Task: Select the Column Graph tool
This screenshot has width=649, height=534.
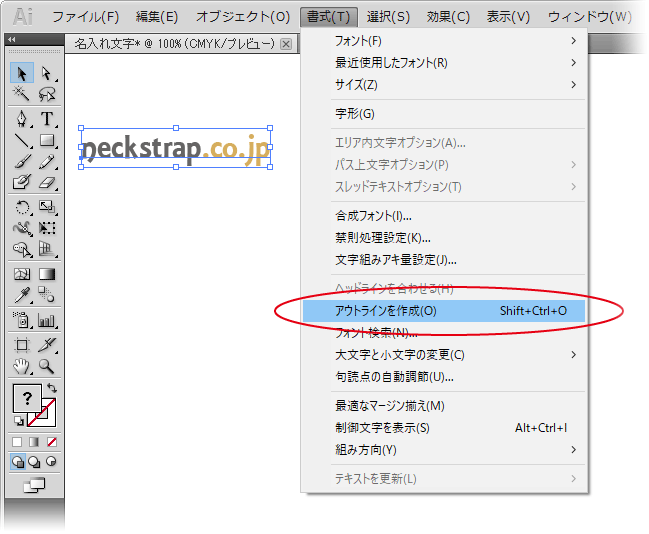Action: [47, 320]
